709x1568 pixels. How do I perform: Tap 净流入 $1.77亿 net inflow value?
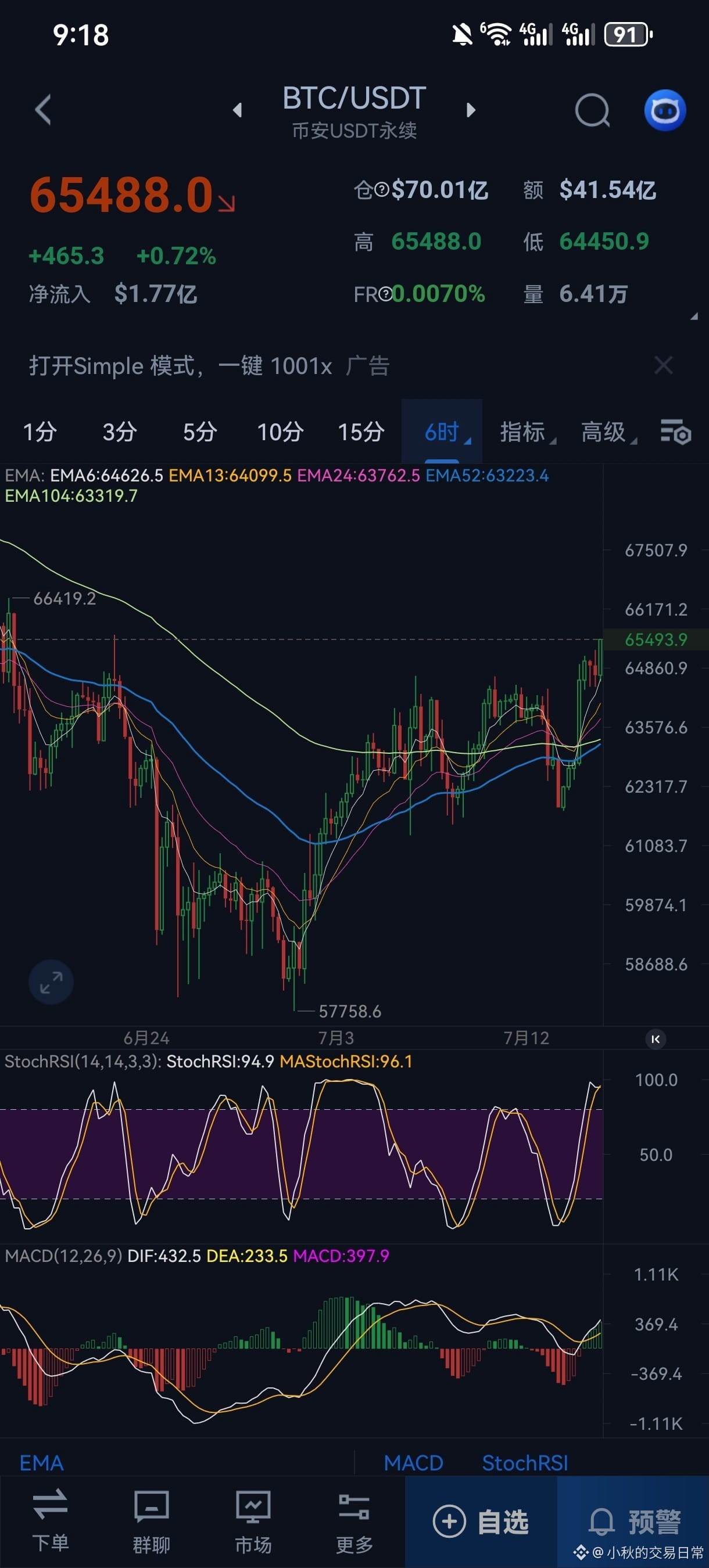coord(155,294)
